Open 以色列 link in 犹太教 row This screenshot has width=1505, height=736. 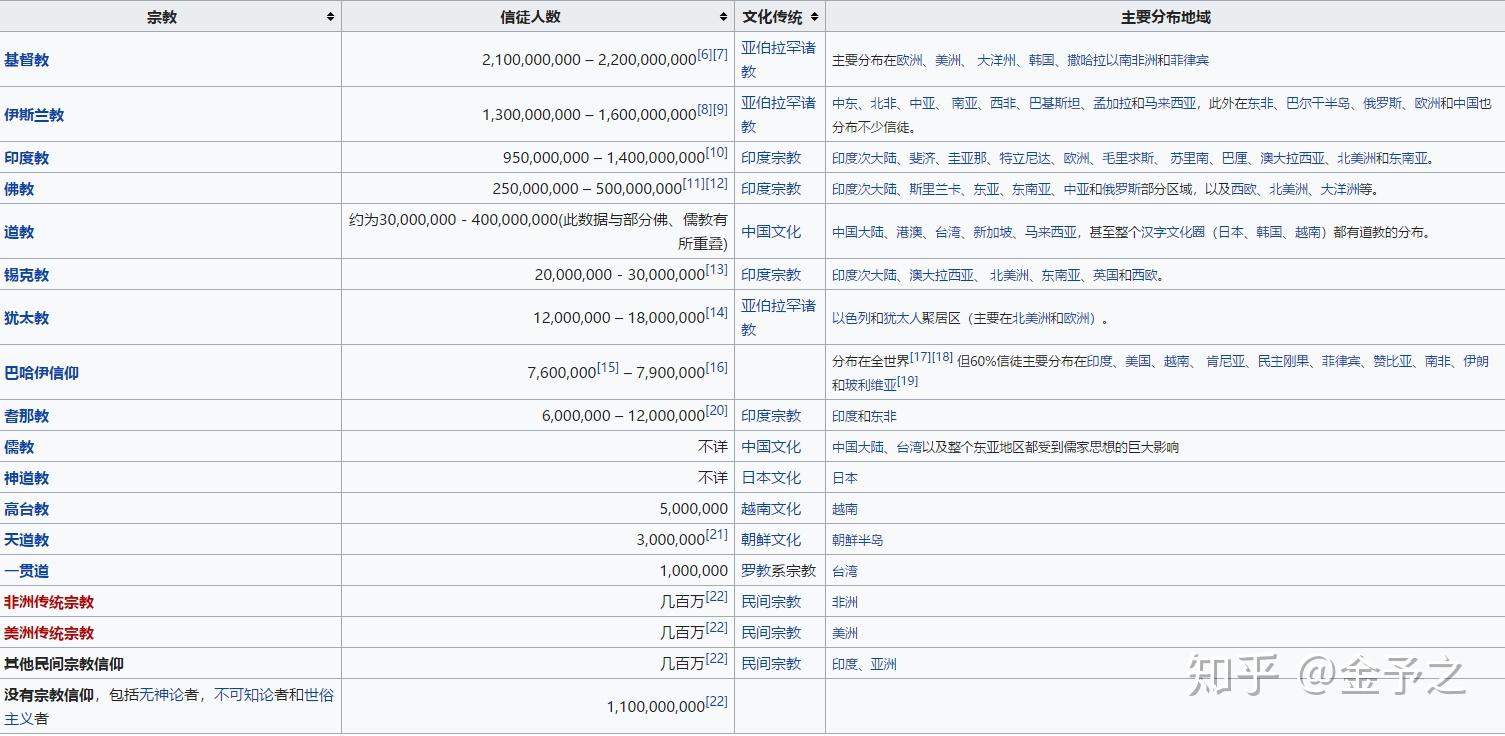tap(851, 318)
